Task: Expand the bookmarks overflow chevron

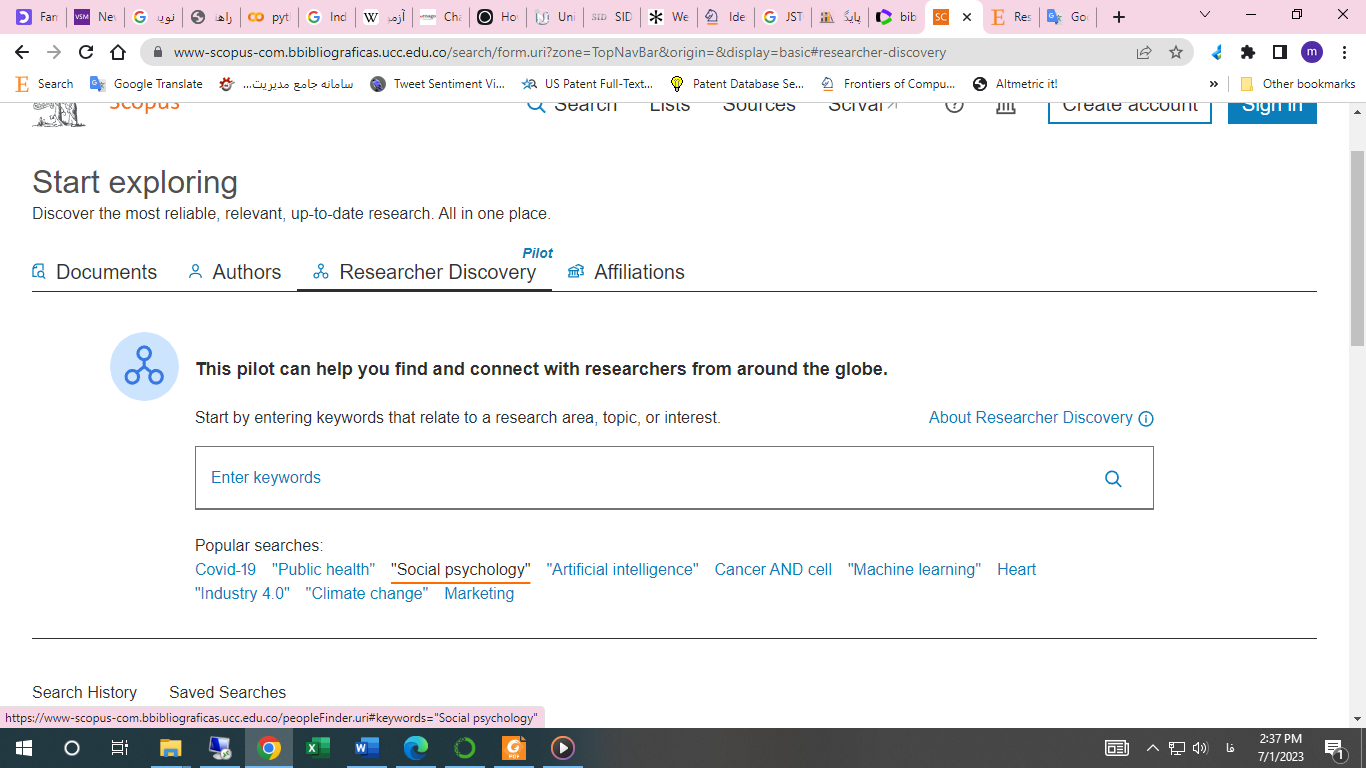Action: click(1214, 84)
